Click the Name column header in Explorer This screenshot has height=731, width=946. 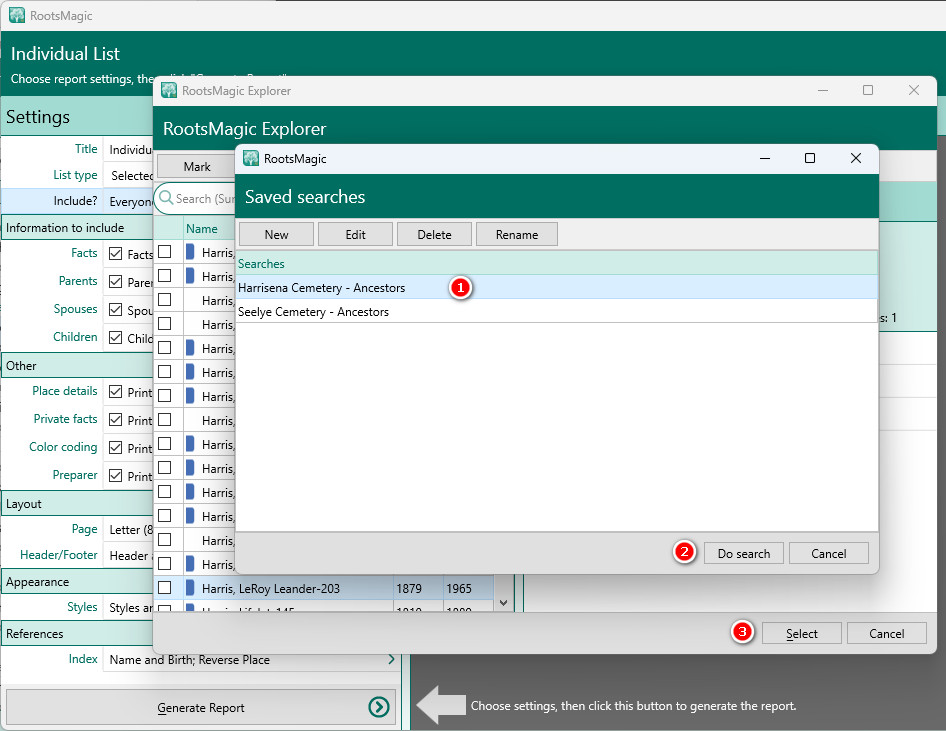point(202,229)
